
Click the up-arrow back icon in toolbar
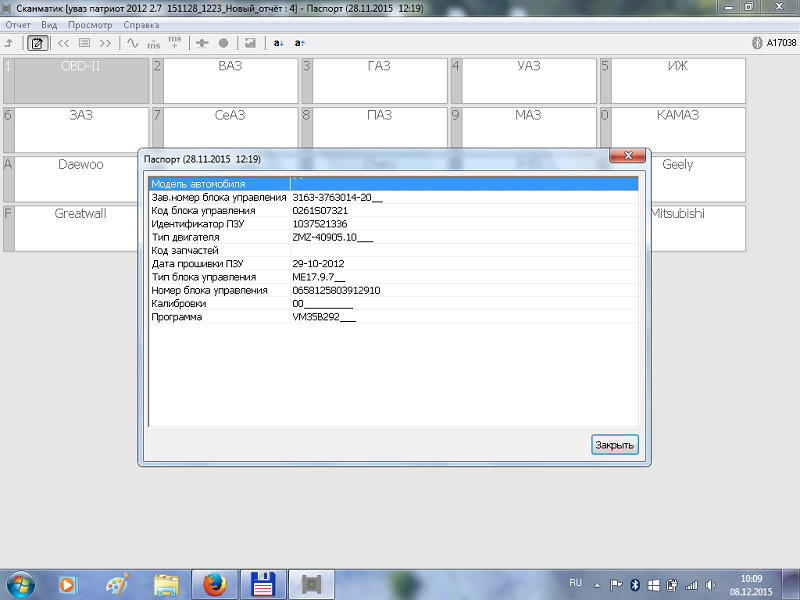pyautogui.click(x=9, y=43)
